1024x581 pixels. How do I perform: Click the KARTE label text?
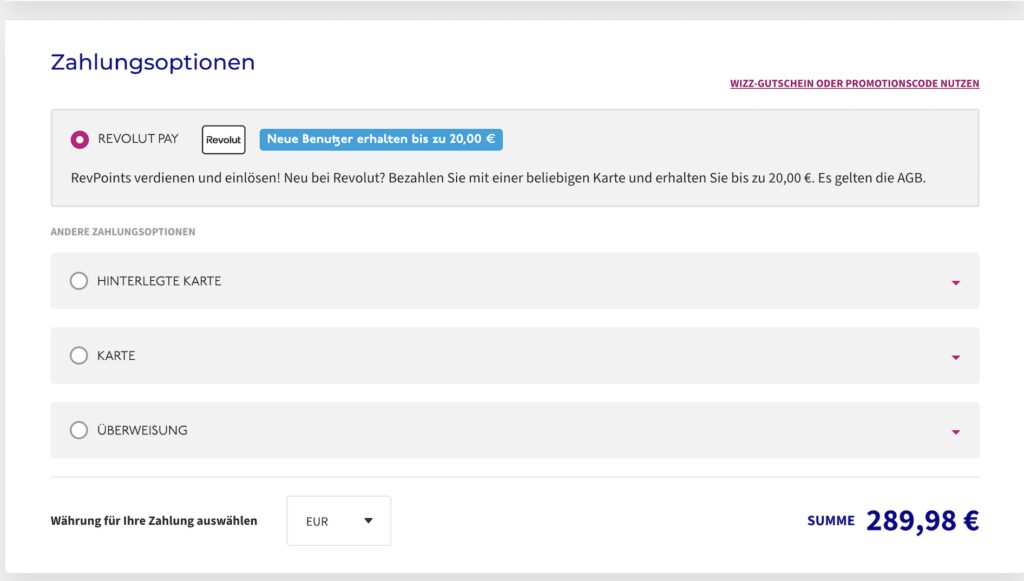click(x=116, y=355)
